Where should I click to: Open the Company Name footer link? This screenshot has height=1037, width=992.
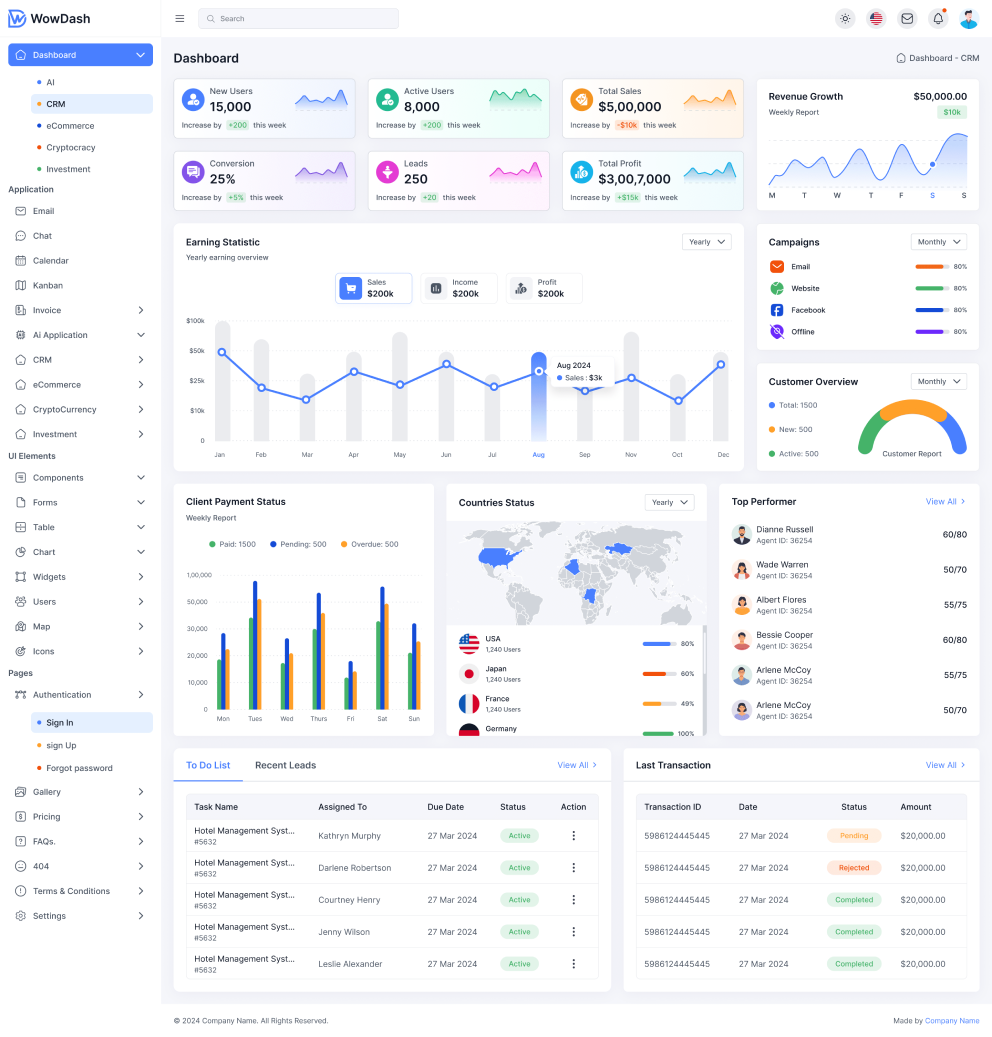point(952,1020)
